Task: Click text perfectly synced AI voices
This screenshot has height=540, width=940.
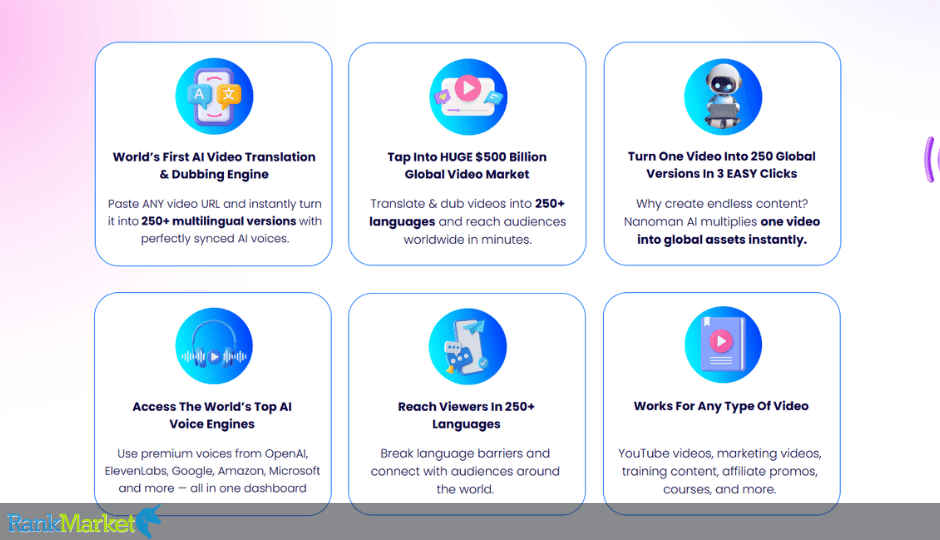Action: click(x=215, y=239)
